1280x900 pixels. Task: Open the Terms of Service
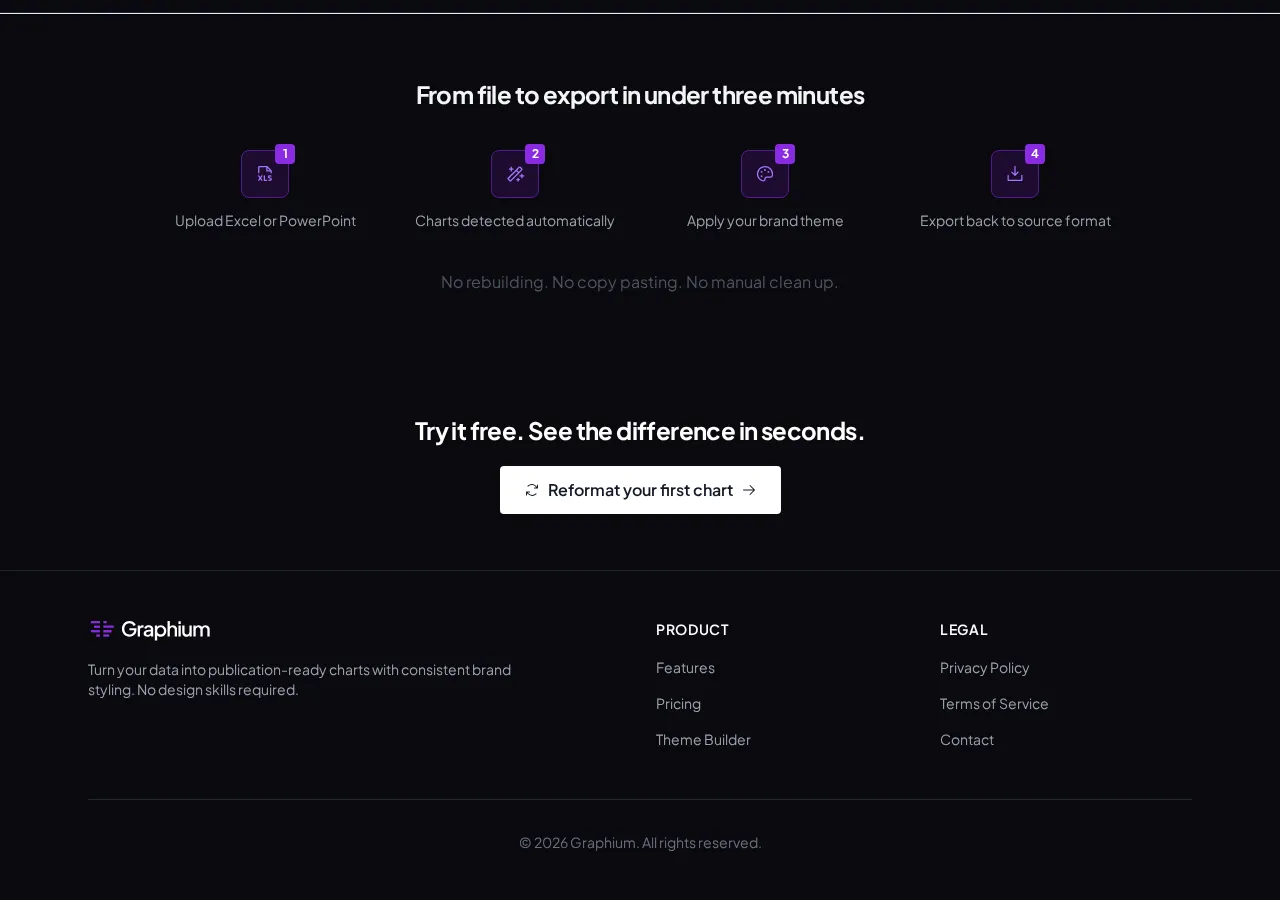point(994,703)
